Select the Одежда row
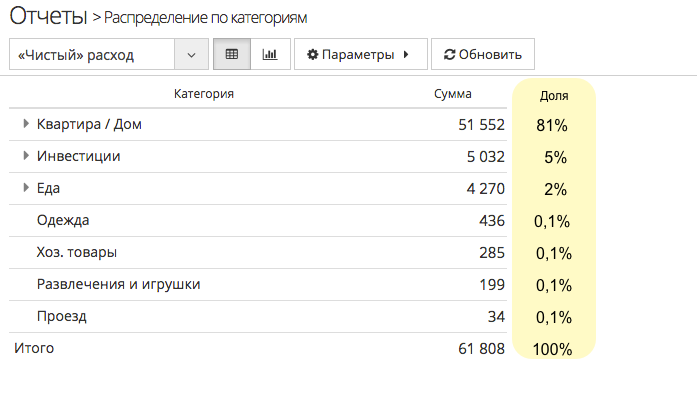This screenshot has width=697, height=396. pos(258,220)
